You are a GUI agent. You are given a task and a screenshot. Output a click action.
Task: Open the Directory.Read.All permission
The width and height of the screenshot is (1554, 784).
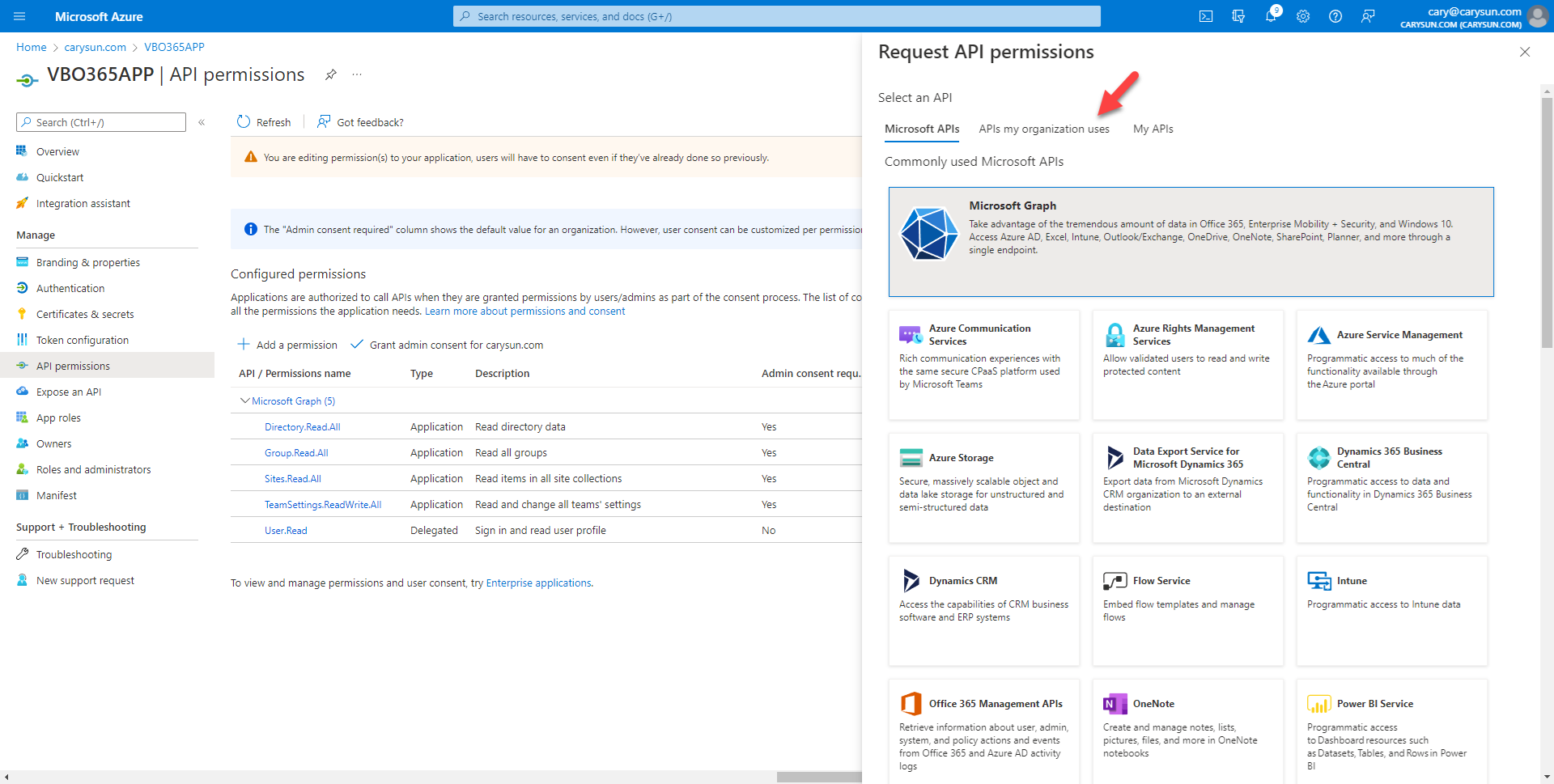coord(302,426)
